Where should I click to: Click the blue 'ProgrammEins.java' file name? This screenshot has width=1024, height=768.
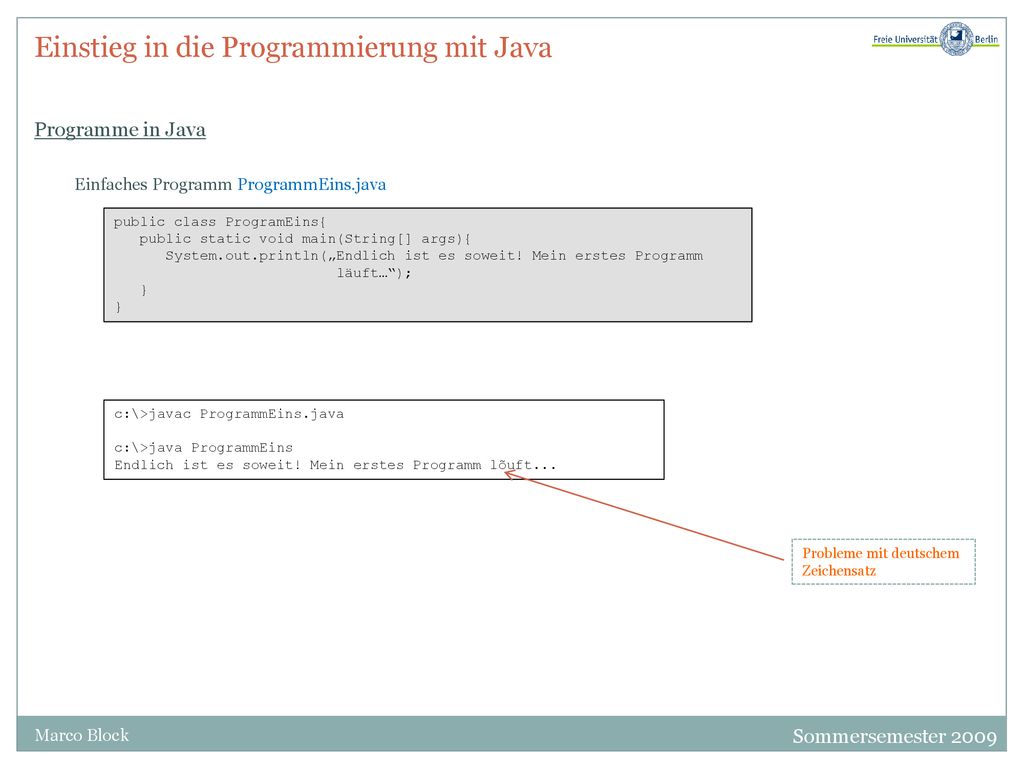point(312,185)
